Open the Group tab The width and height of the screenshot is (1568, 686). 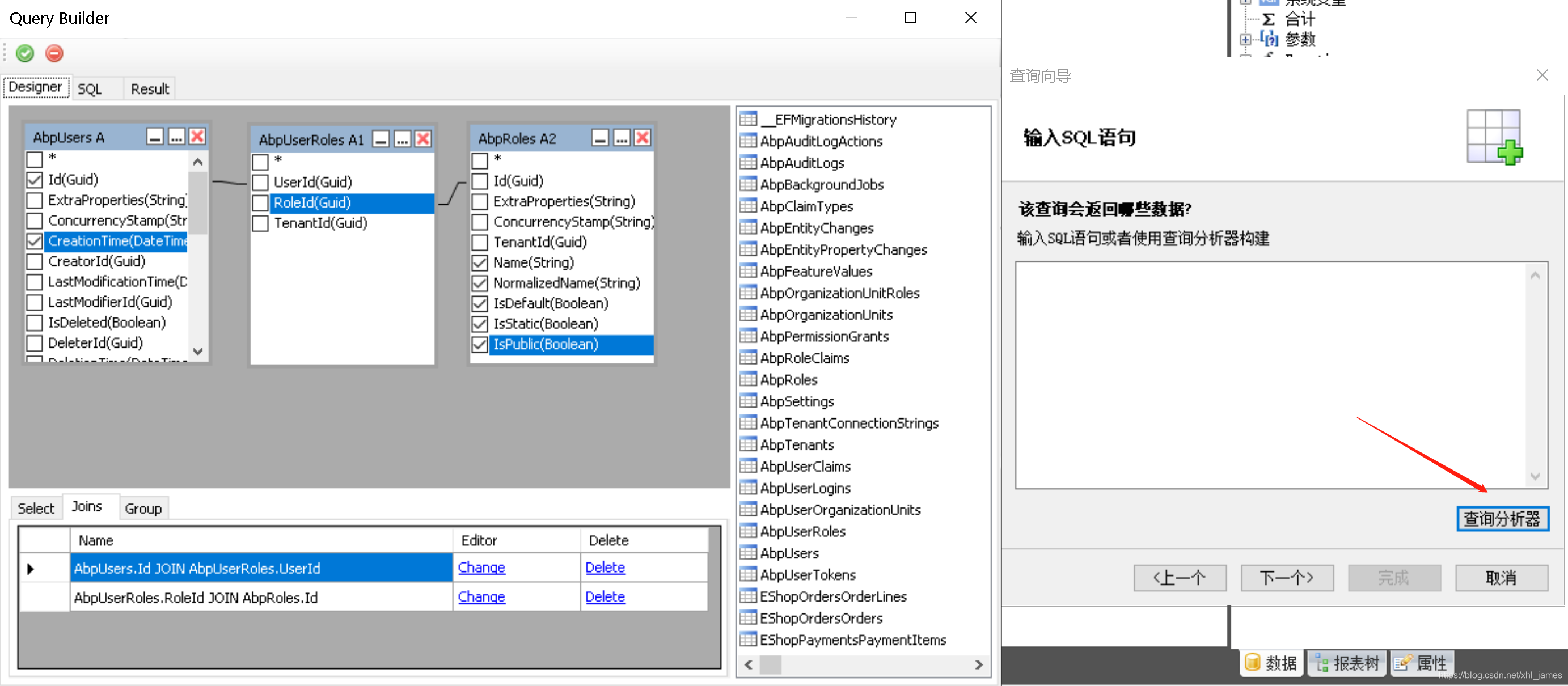(143, 508)
